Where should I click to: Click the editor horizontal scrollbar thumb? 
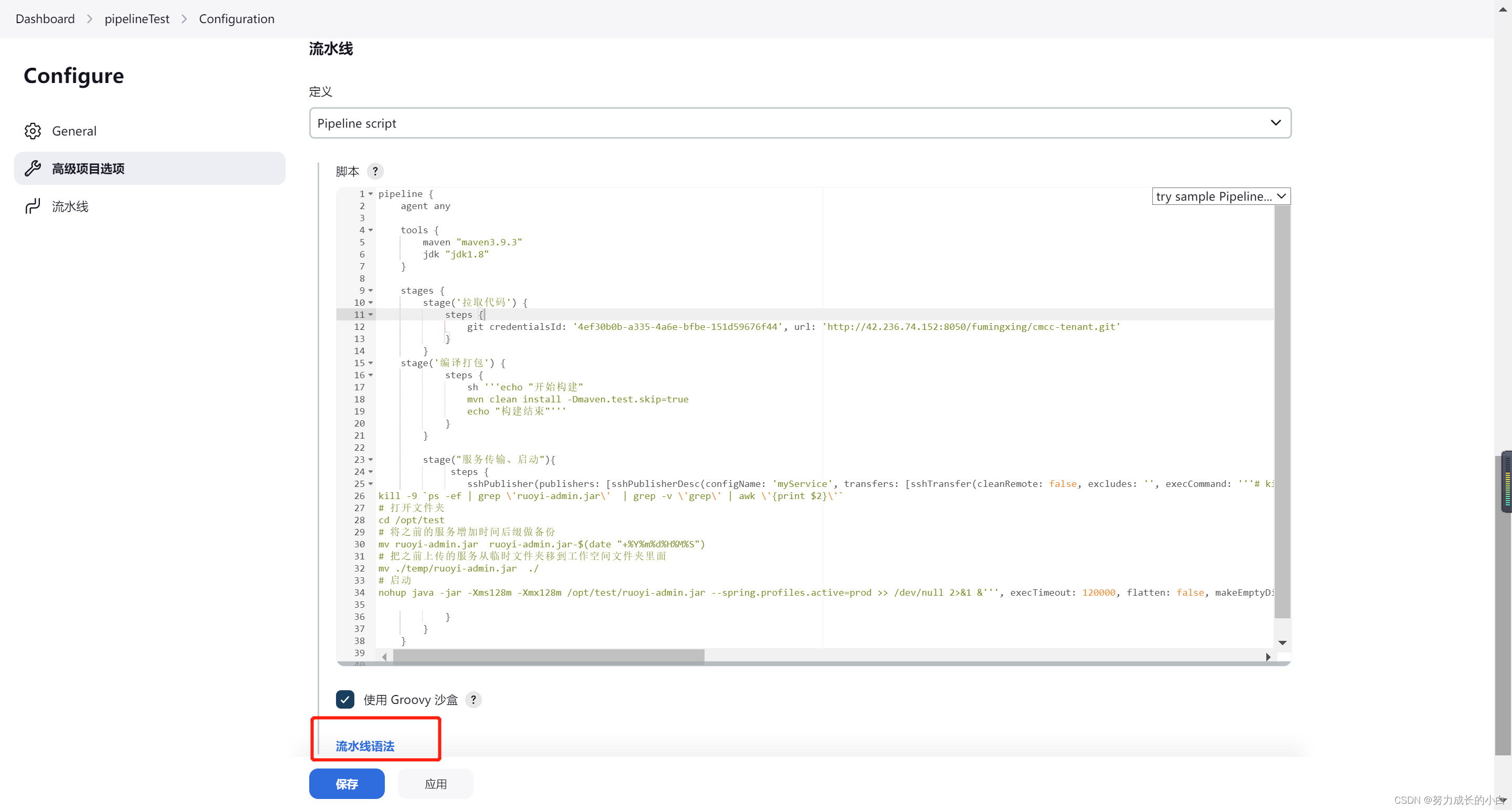(x=548, y=657)
